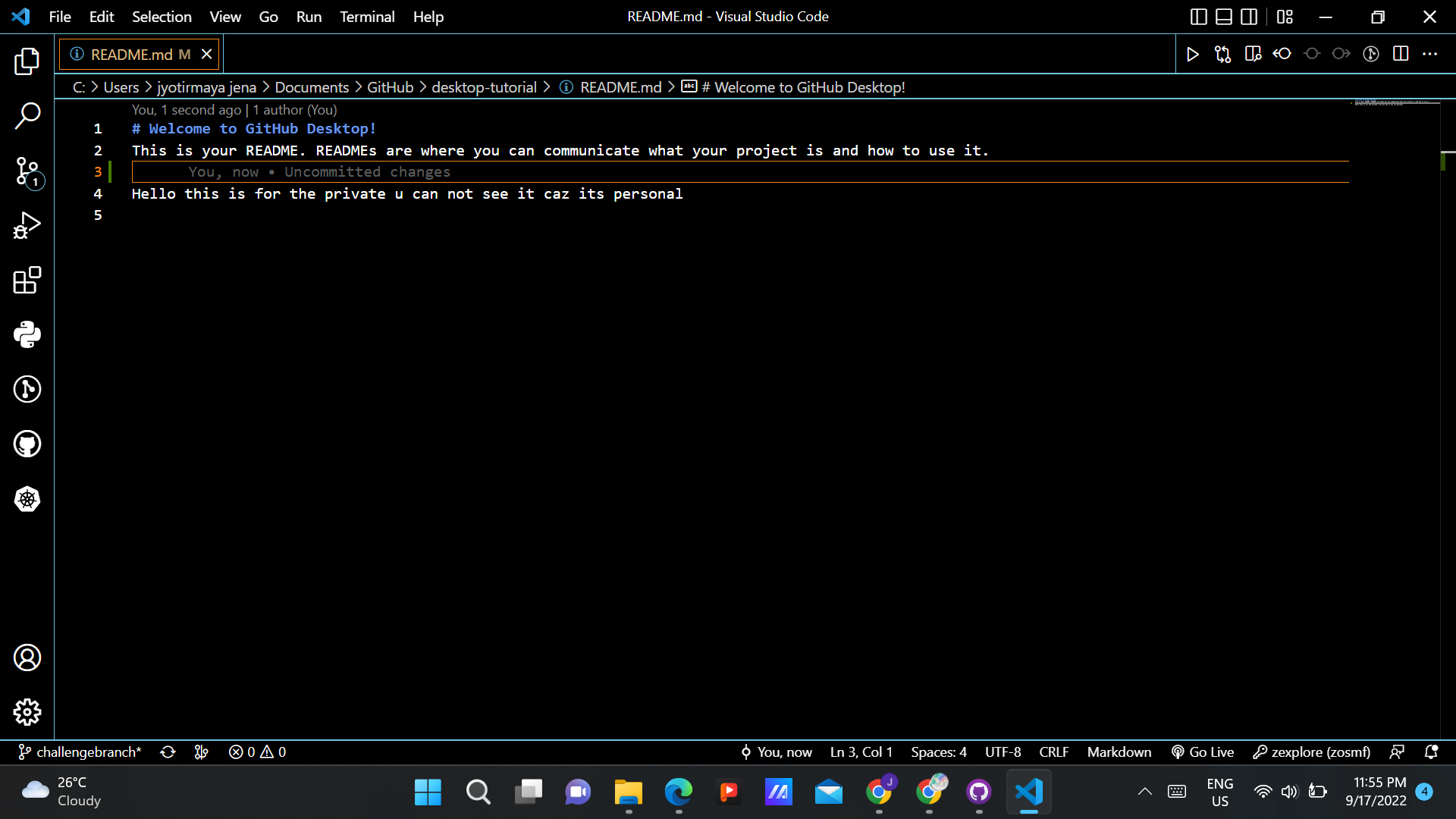Screen dimensions: 1456x819
Task: Change end of line sequence CRLF
Action: click(x=1054, y=752)
